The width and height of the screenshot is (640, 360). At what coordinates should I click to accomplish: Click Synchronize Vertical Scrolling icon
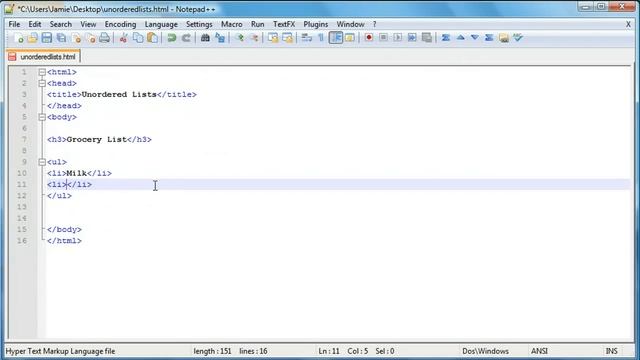point(273,38)
